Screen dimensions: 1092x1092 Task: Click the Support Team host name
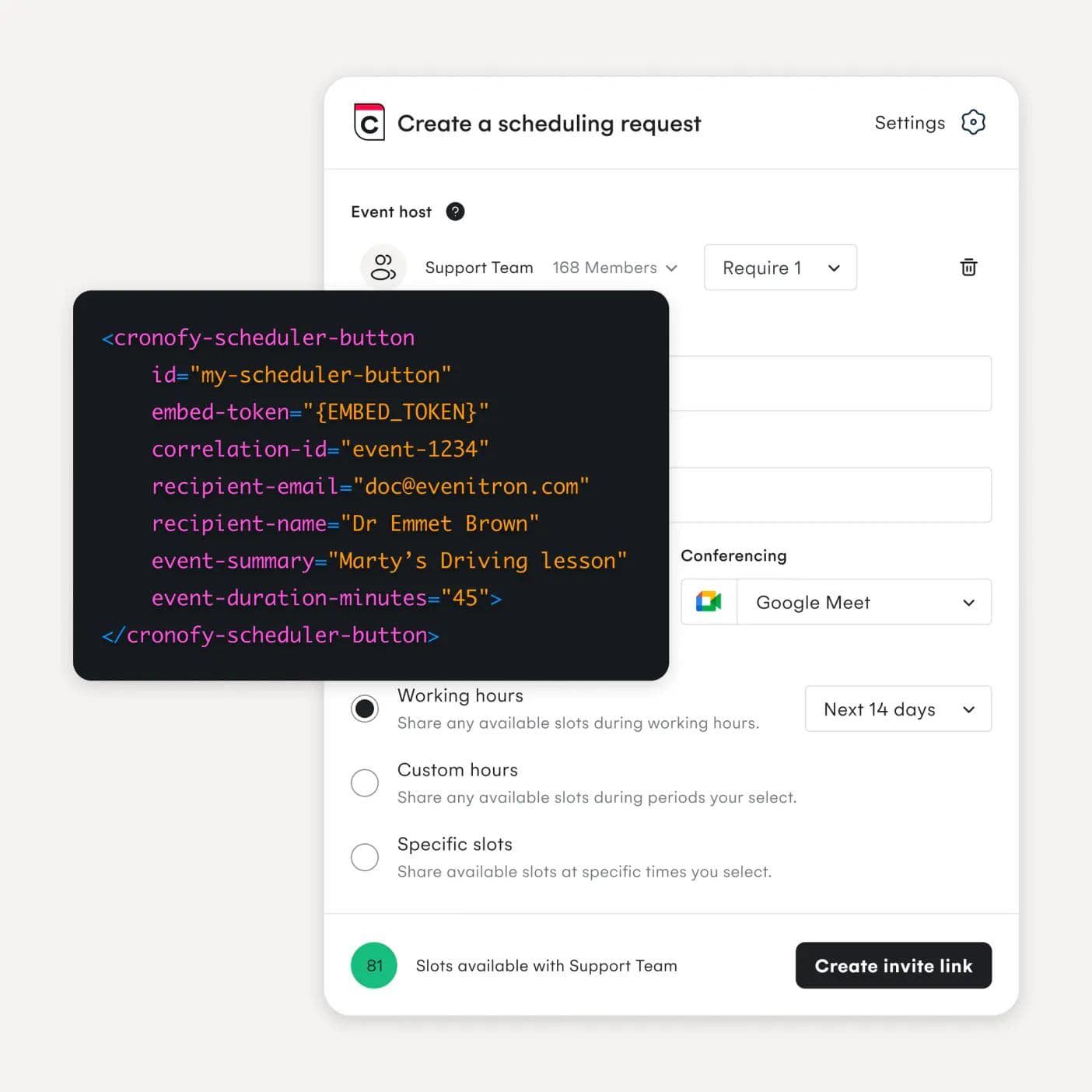tap(479, 268)
